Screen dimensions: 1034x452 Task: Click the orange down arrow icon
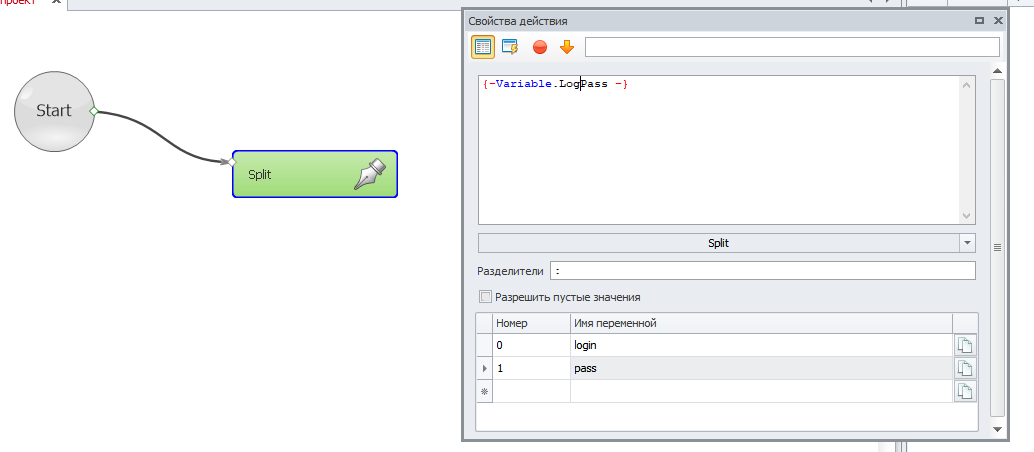coord(566,47)
